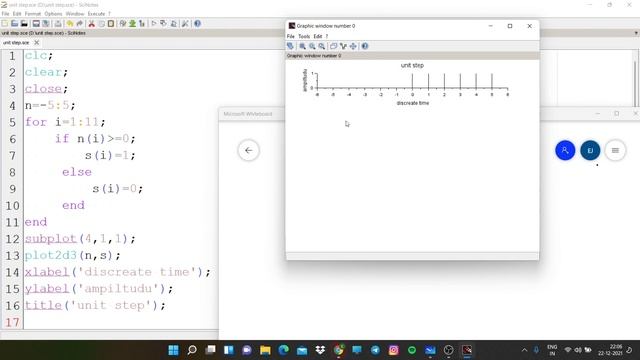Cut selection using the red scissors icon

92,24
